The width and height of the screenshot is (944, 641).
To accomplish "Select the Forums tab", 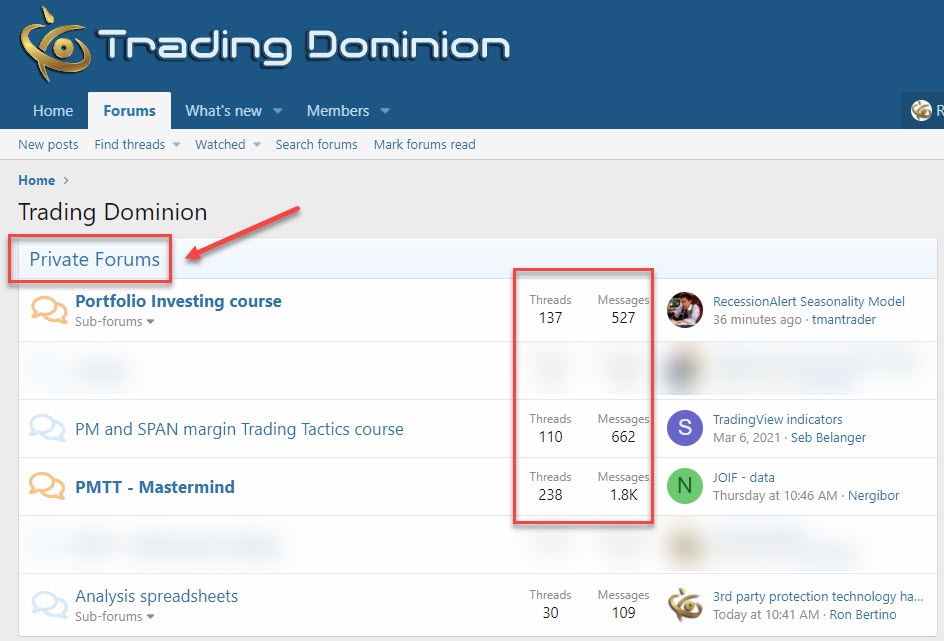I will (x=129, y=111).
